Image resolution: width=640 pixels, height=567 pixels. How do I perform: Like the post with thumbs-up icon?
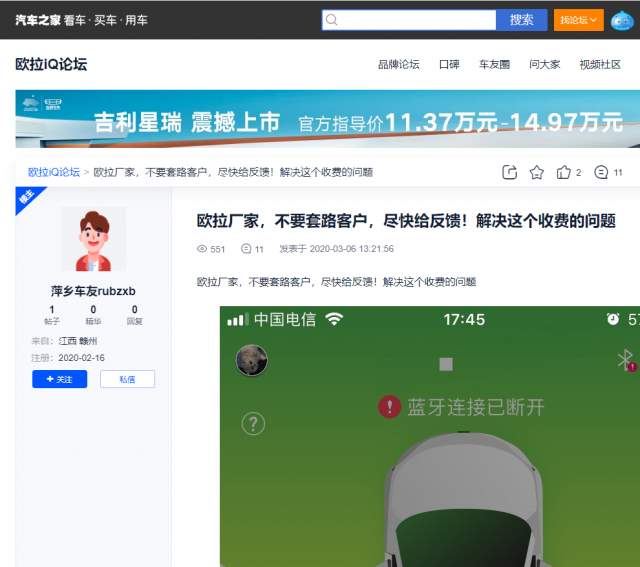[x=564, y=172]
